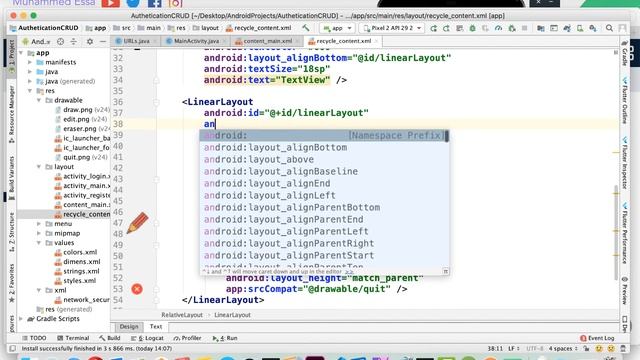Open the app run configuration dropdown
The width and height of the screenshot is (640, 360).
click(337, 28)
